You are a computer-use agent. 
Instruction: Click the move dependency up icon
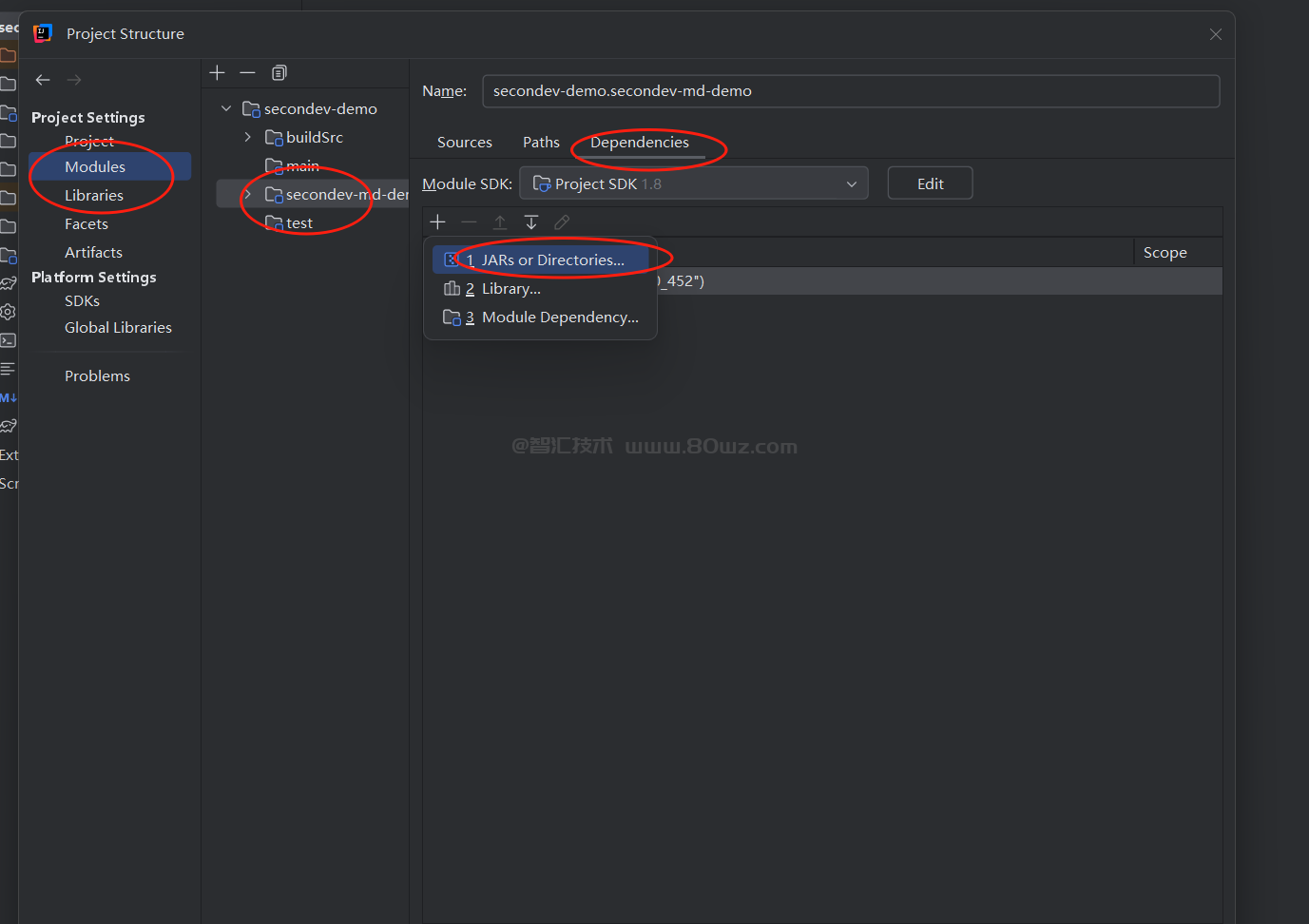point(500,222)
